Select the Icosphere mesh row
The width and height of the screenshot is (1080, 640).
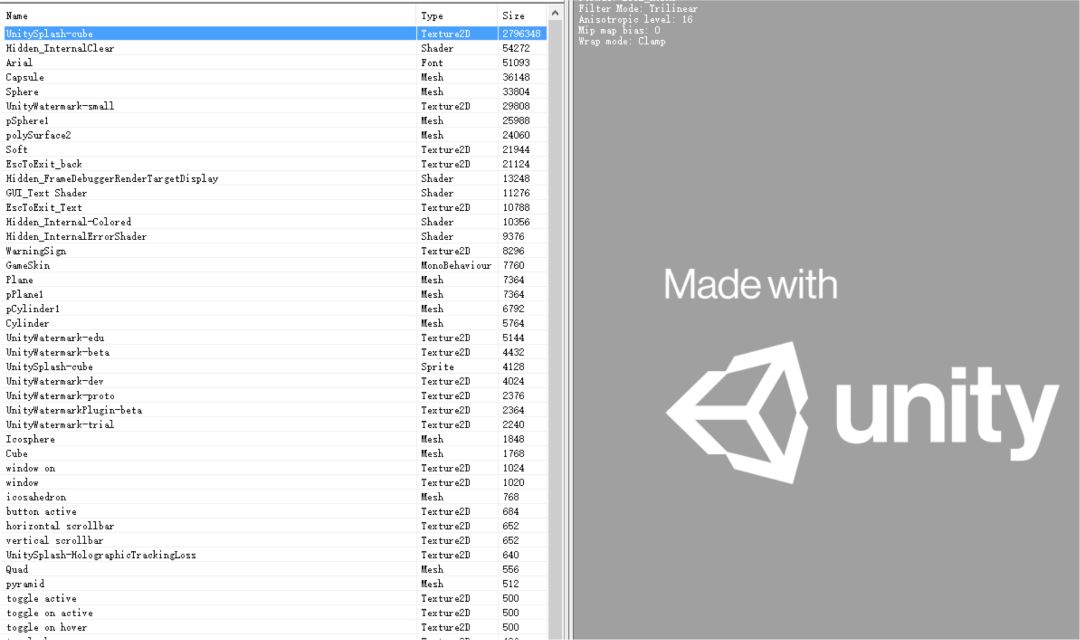tap(276, 439)
